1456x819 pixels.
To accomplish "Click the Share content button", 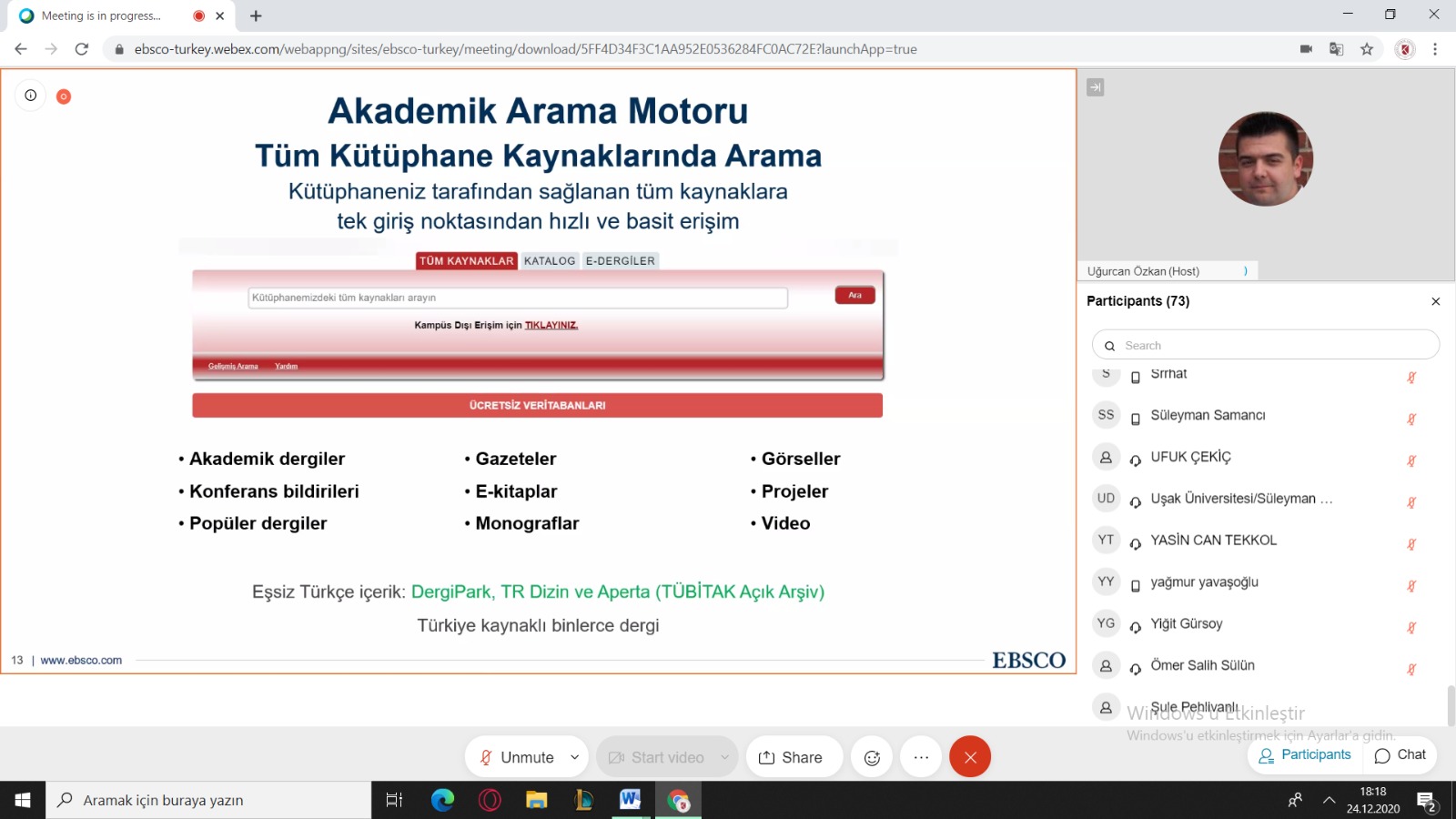I will click(791, 757).
